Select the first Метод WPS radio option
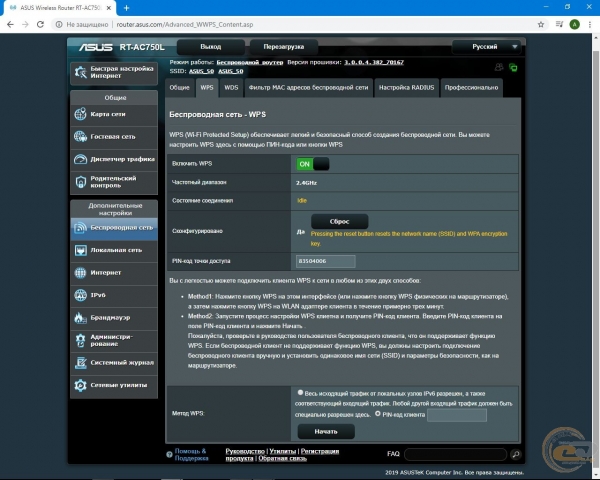This screenshot has width=600, height=480. 301,393
